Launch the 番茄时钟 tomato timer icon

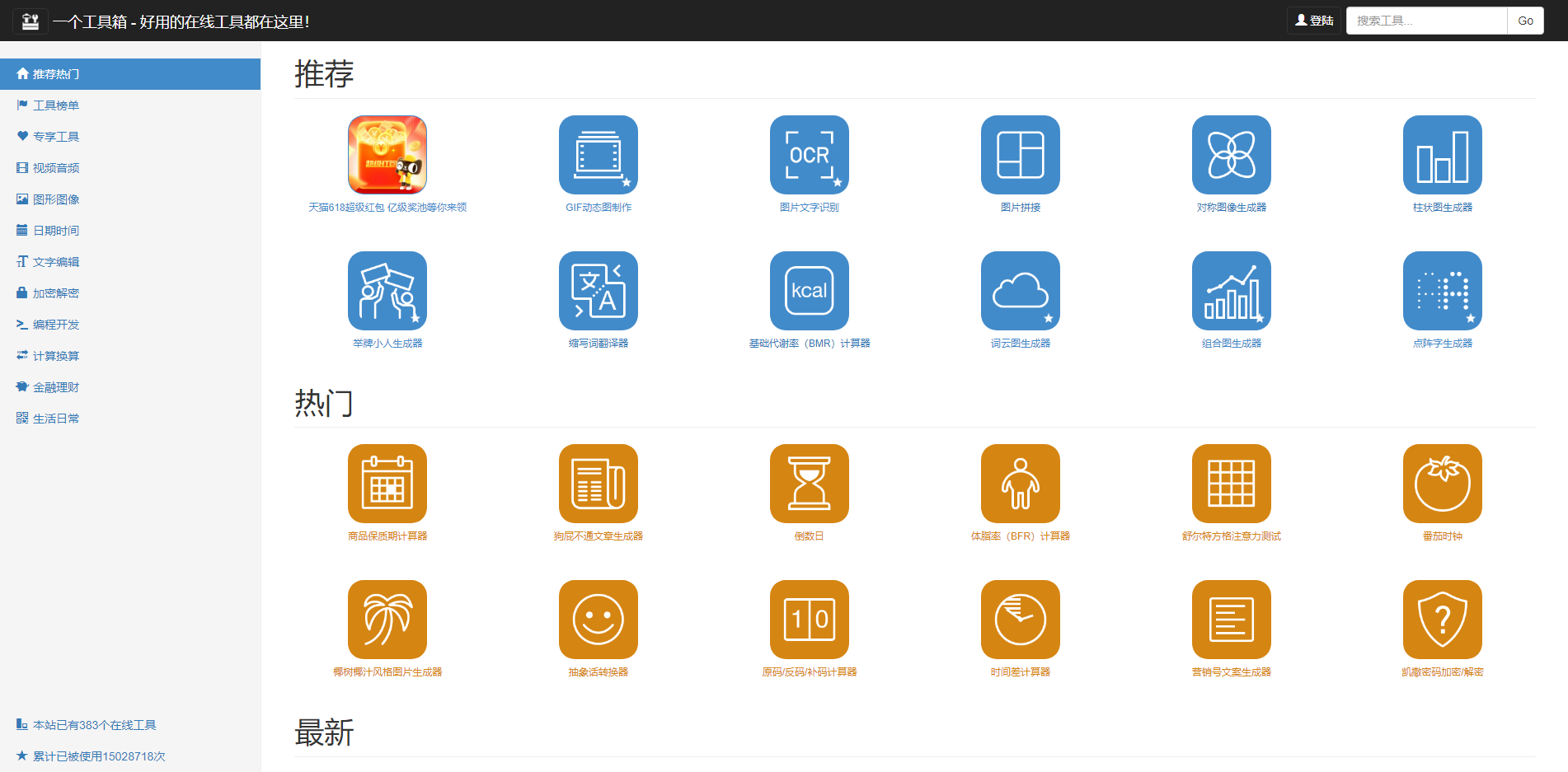1442,484
